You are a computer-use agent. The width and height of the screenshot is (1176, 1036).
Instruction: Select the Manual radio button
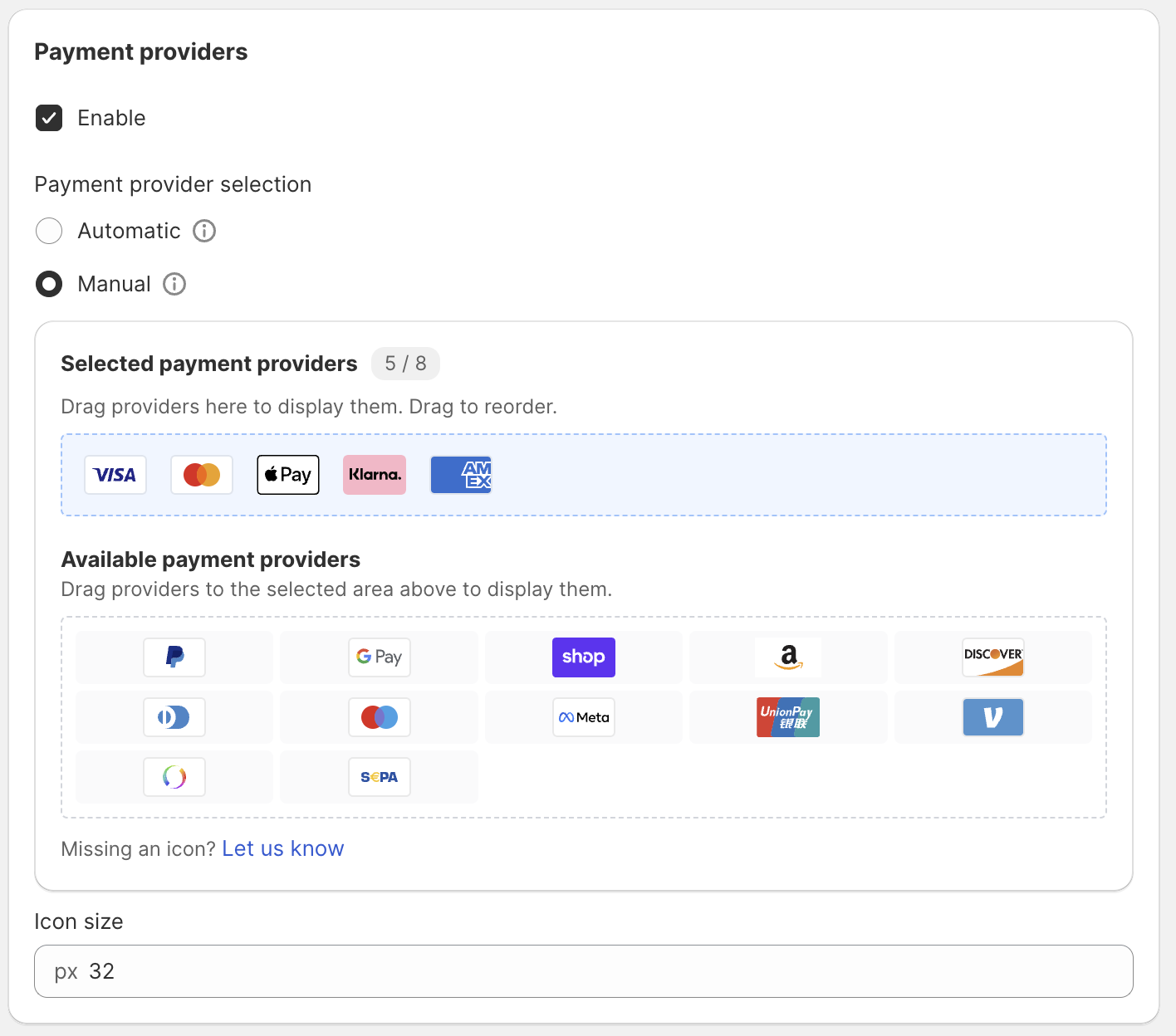point(49,284)
